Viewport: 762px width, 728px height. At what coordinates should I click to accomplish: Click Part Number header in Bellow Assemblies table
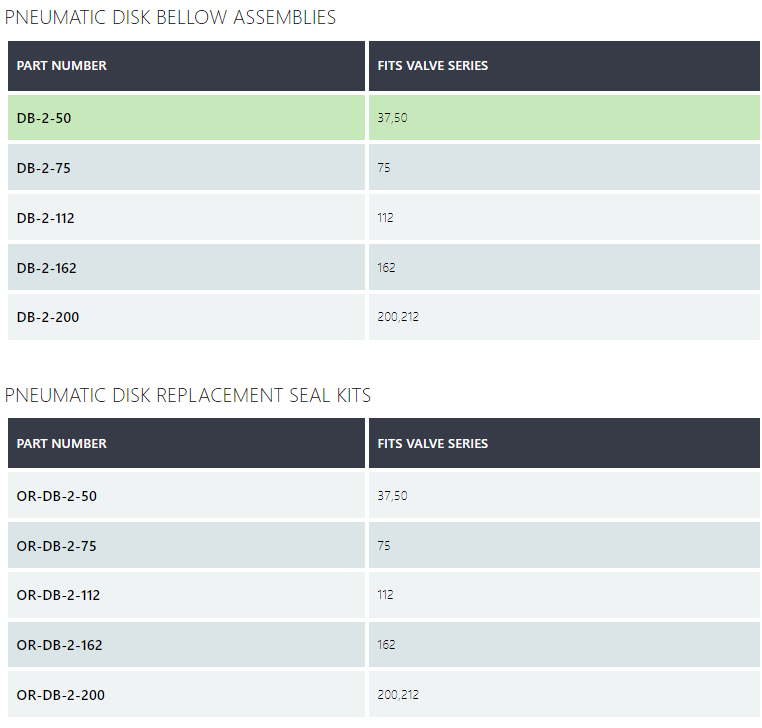(62, 66)
